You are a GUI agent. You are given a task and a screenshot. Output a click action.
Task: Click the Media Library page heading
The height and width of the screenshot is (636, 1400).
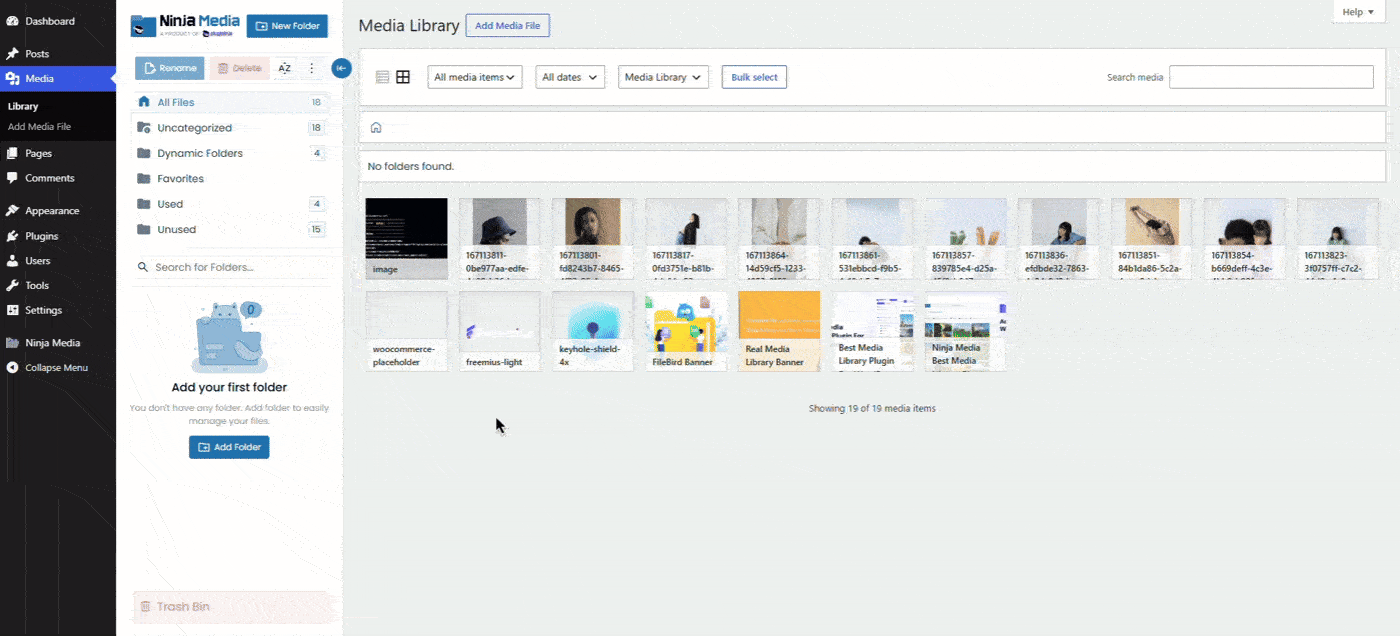(409, 26)
